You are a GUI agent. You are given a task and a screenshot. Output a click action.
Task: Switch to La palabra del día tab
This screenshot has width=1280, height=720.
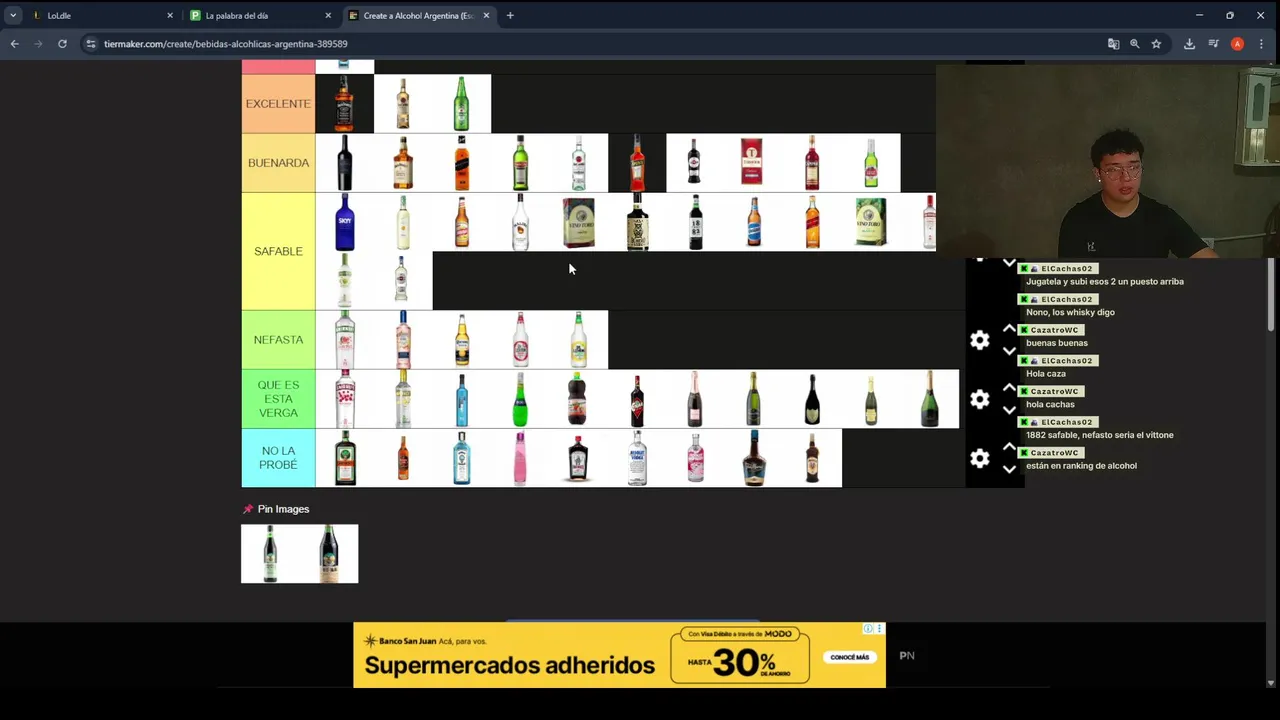259,15
